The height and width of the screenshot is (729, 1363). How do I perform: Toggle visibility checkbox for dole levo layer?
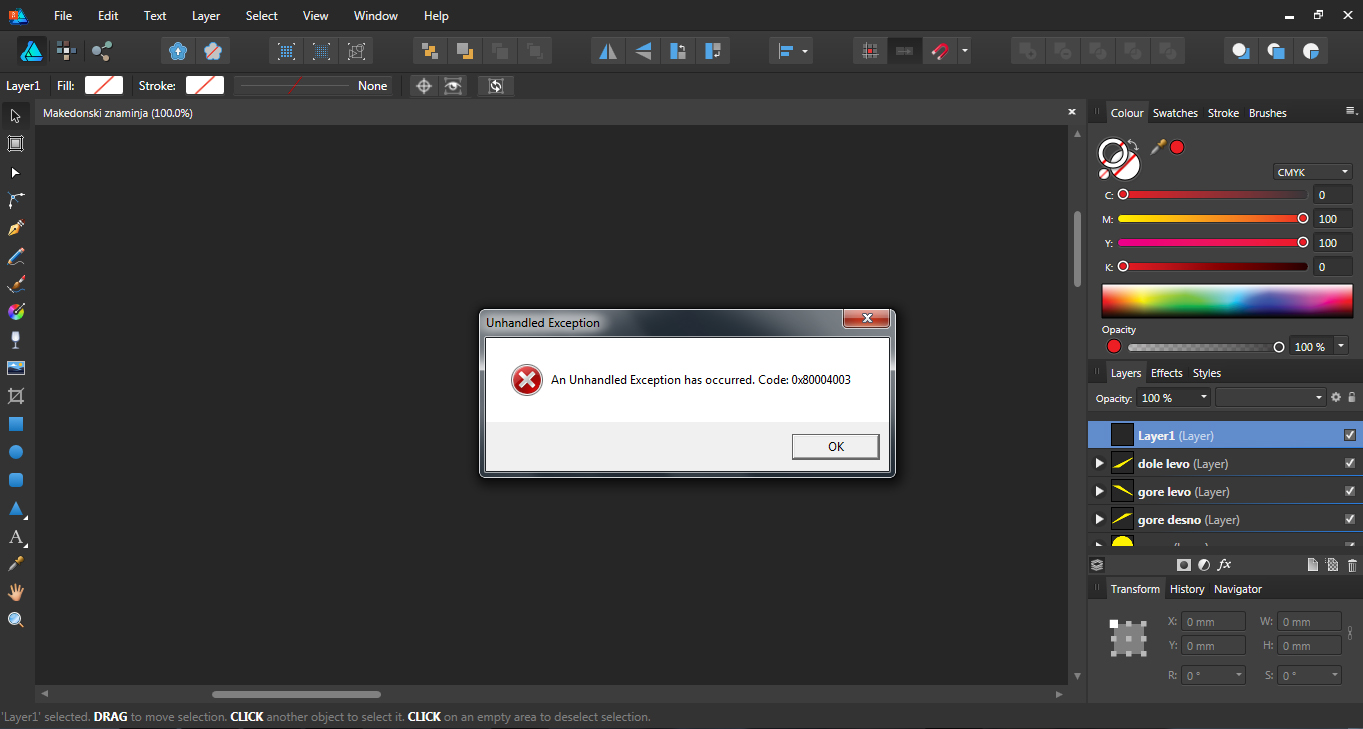1350,463
